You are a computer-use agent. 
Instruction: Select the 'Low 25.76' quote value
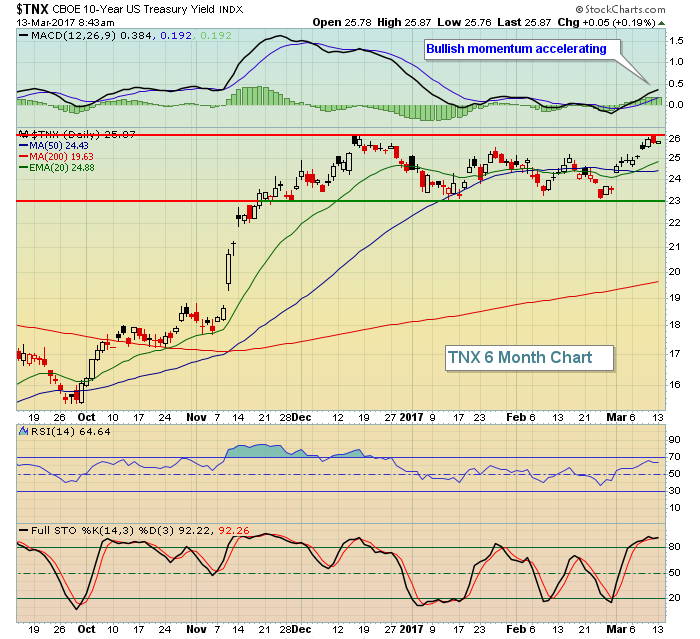pyautogui.click(x=464, y=22)
